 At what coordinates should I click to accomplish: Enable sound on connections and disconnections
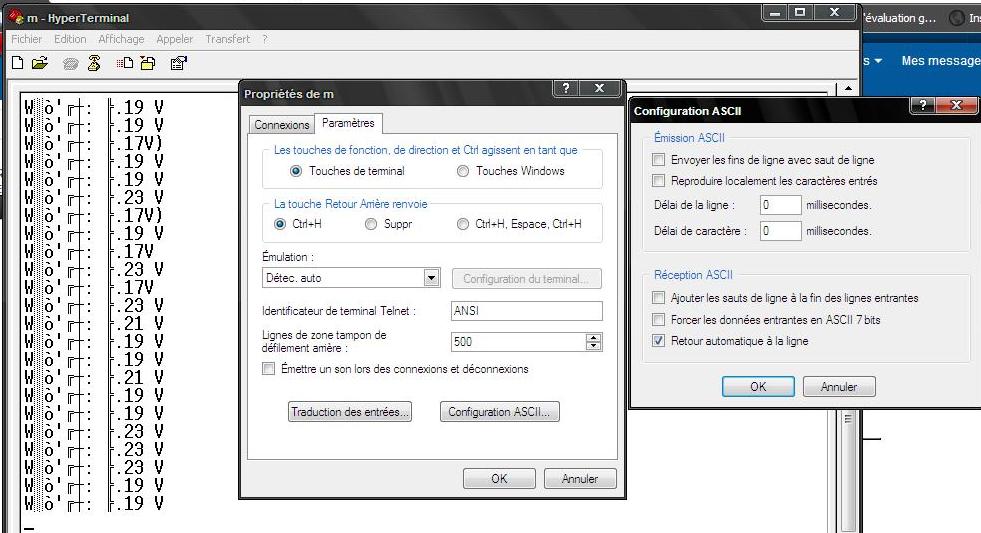(x=268, y=368)
